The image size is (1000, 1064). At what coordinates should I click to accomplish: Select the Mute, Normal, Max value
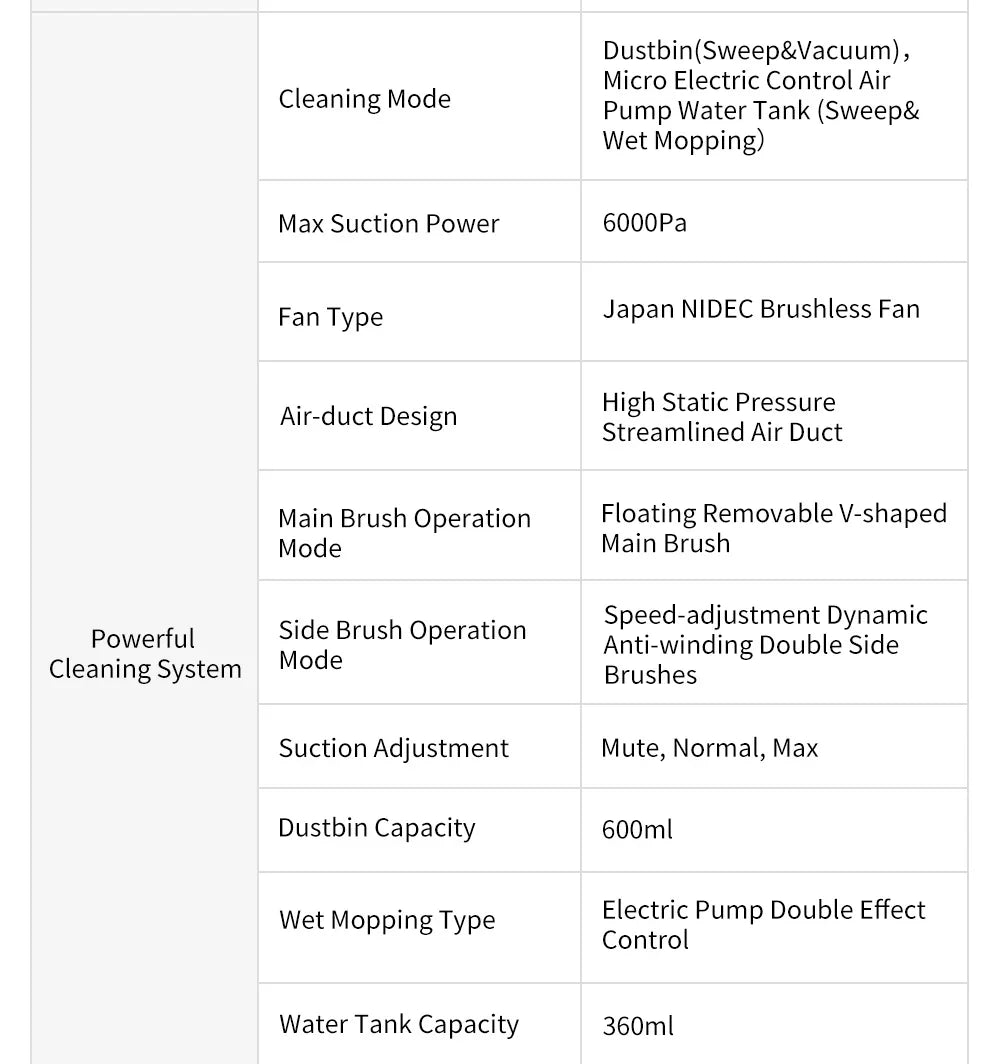pos(710,748)
